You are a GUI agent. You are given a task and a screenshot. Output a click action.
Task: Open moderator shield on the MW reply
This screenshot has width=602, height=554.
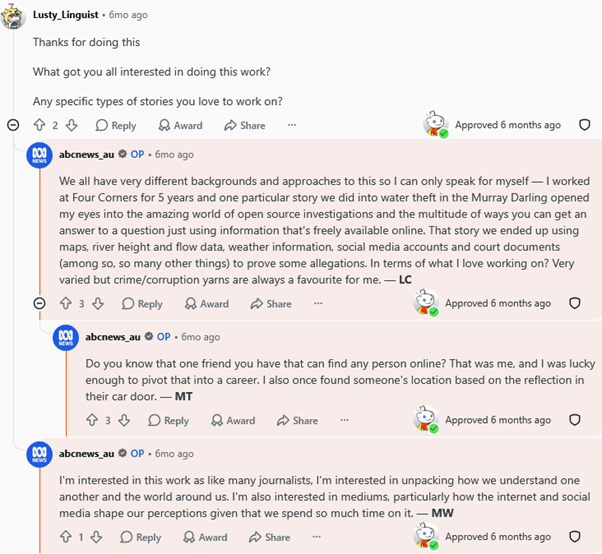[x=574, y=537]
